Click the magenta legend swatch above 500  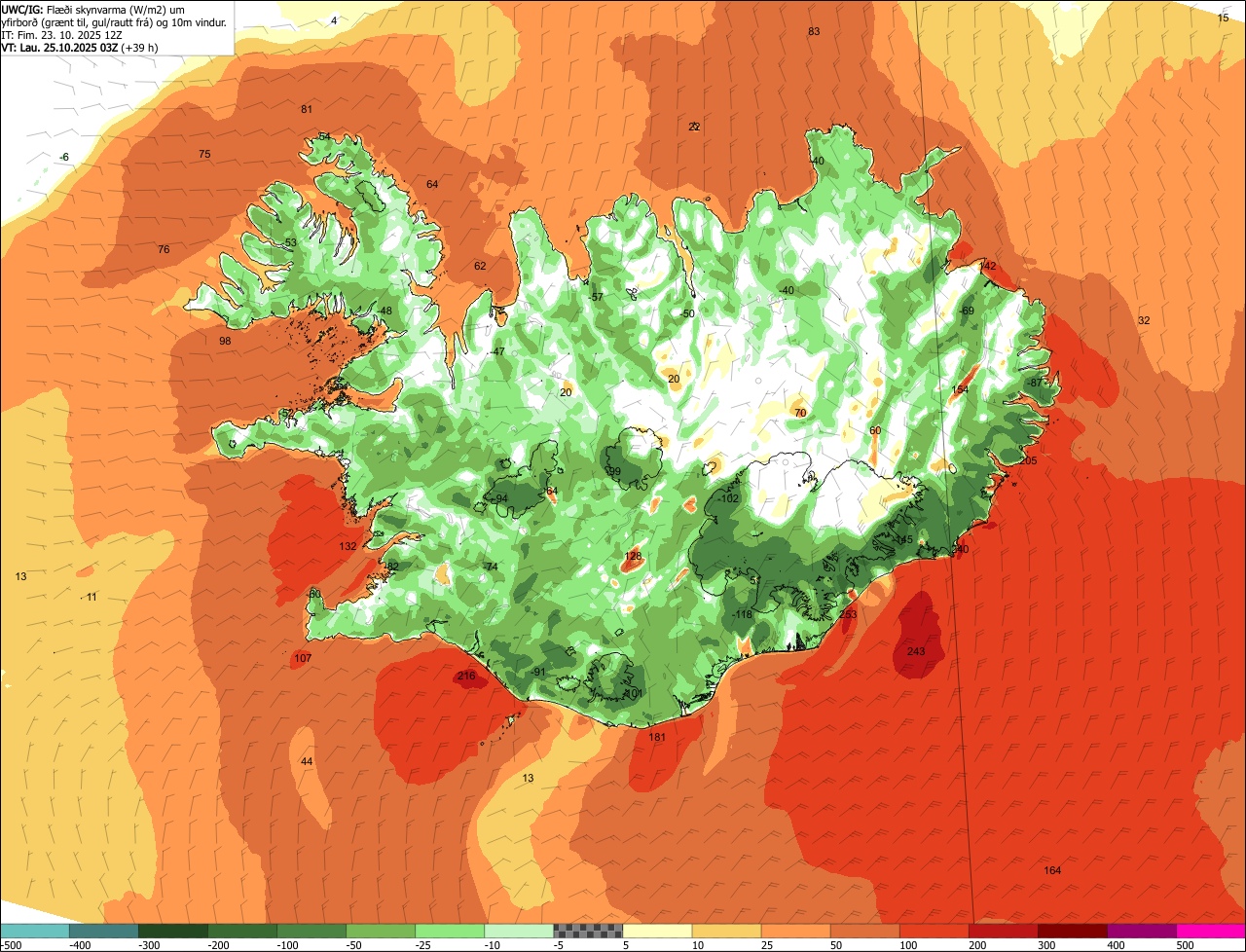(1211, 931)
